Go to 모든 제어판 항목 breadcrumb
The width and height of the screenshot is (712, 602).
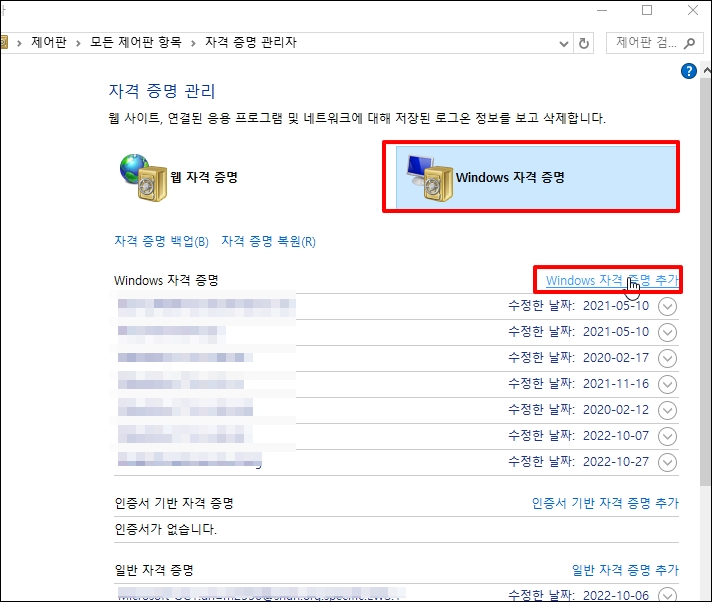coord(136,42)
